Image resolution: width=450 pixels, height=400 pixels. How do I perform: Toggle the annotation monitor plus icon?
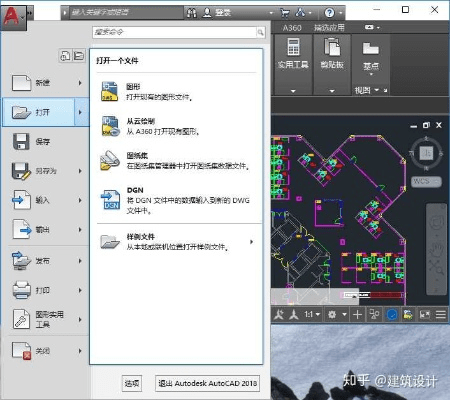tap(357, 314)
